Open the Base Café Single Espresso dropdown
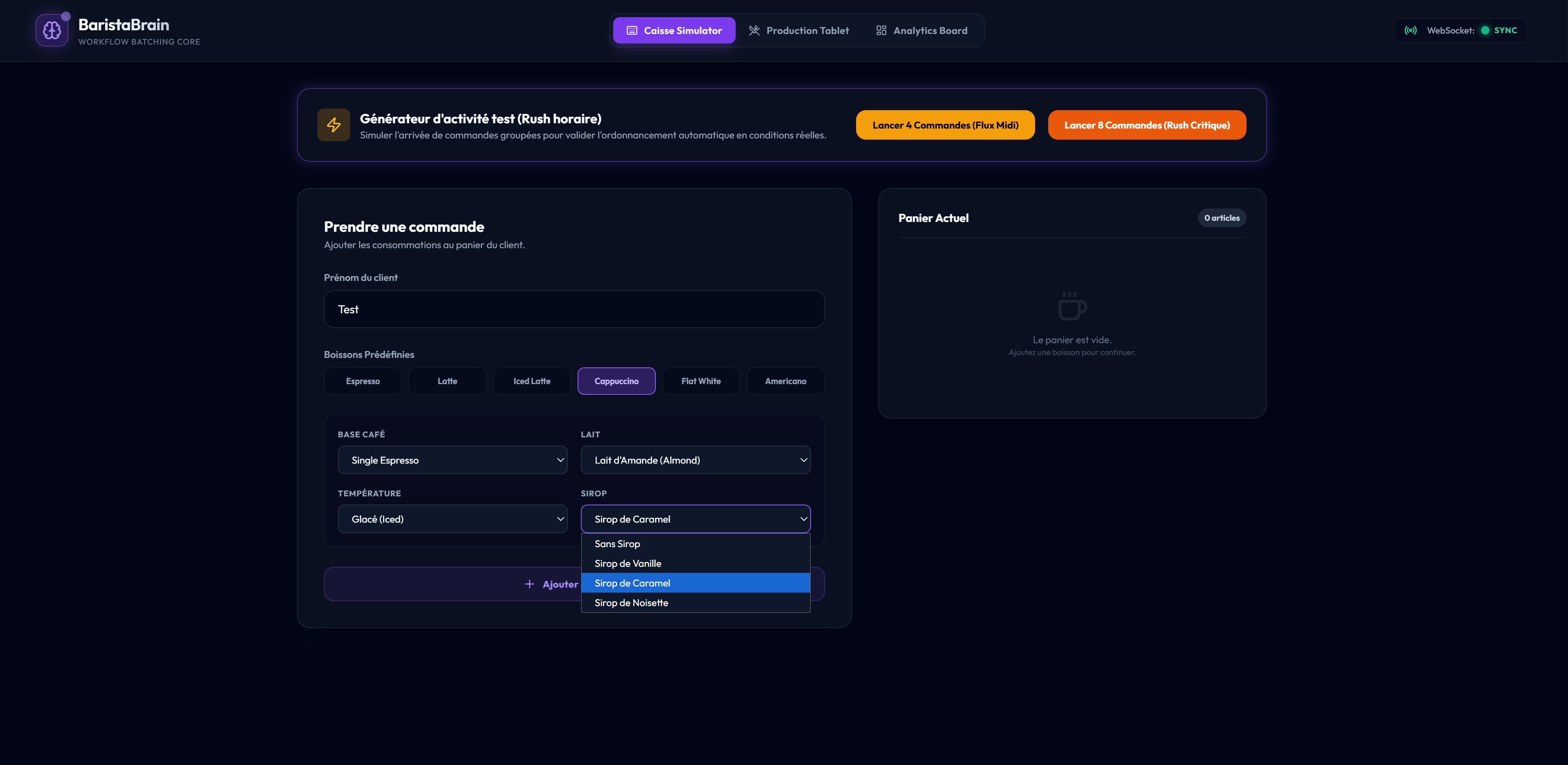1568x765 pixels. 452,460
